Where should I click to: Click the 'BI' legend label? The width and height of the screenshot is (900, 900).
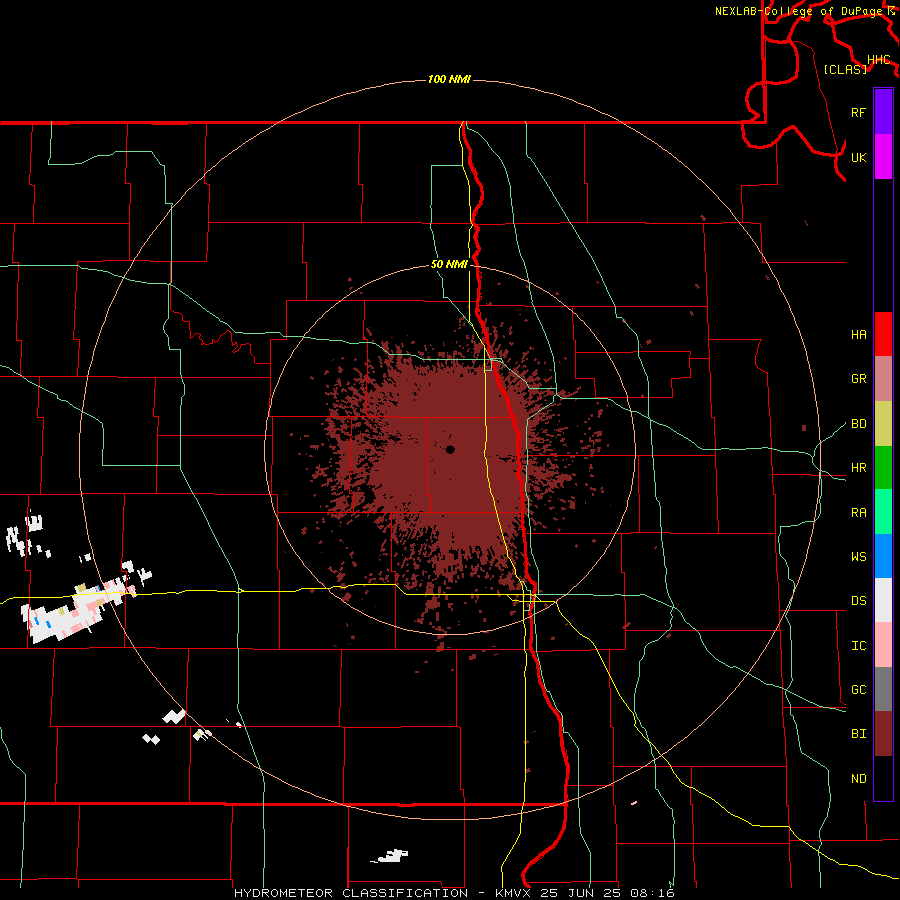[858, 734]
